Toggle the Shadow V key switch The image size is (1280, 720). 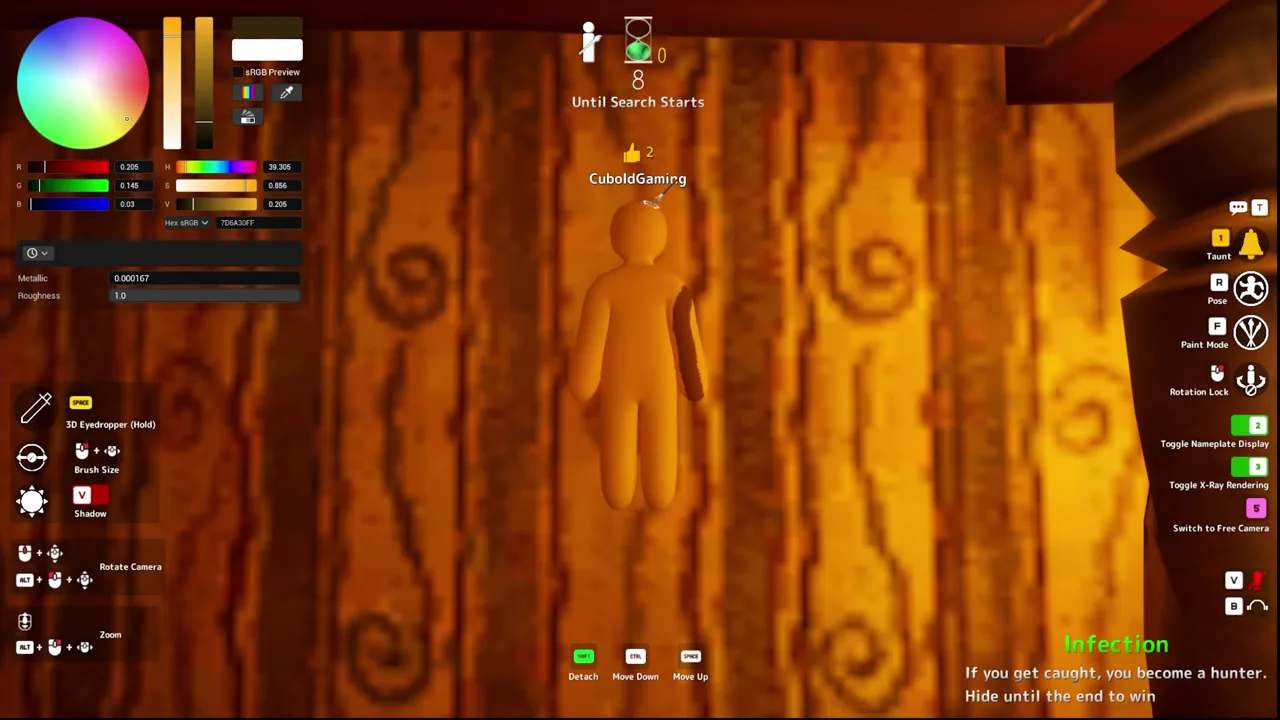coord(90,495)
